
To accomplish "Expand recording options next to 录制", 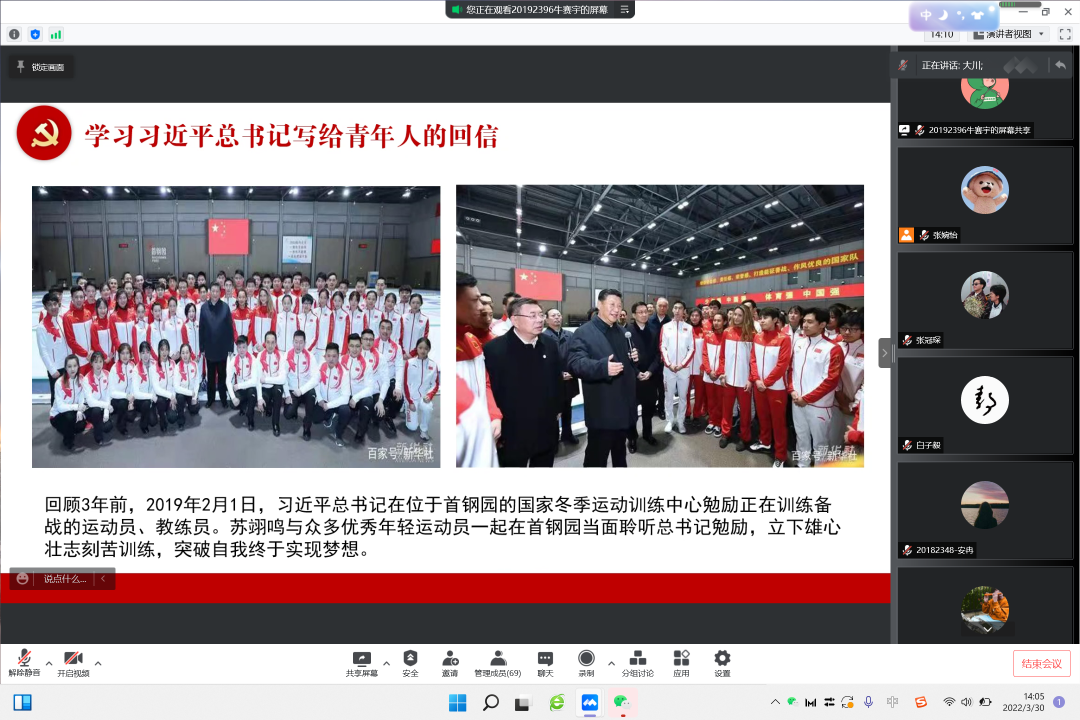I will (x=611, y=664).
